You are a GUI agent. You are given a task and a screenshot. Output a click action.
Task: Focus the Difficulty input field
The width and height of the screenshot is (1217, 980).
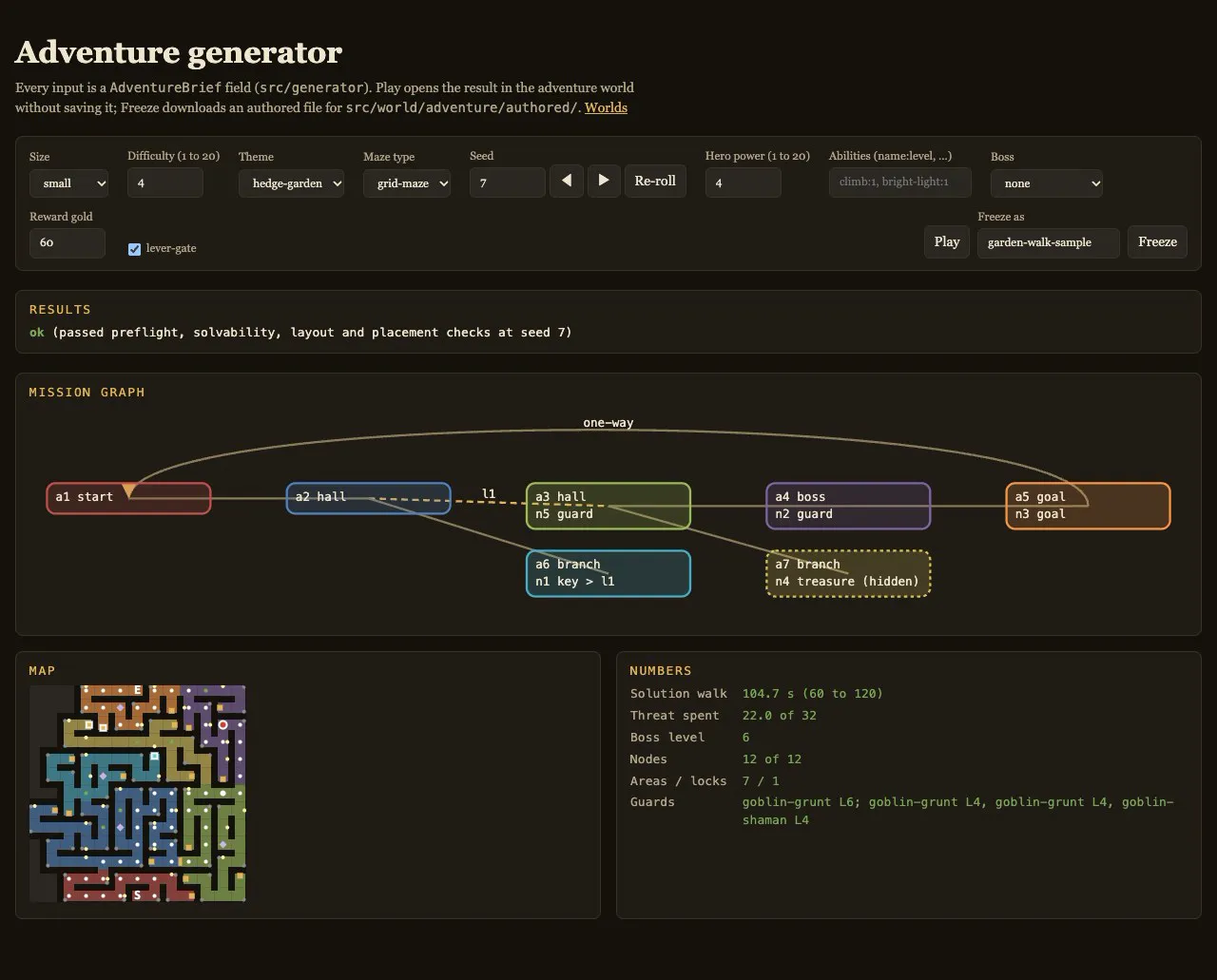click(x=165, y=183)
